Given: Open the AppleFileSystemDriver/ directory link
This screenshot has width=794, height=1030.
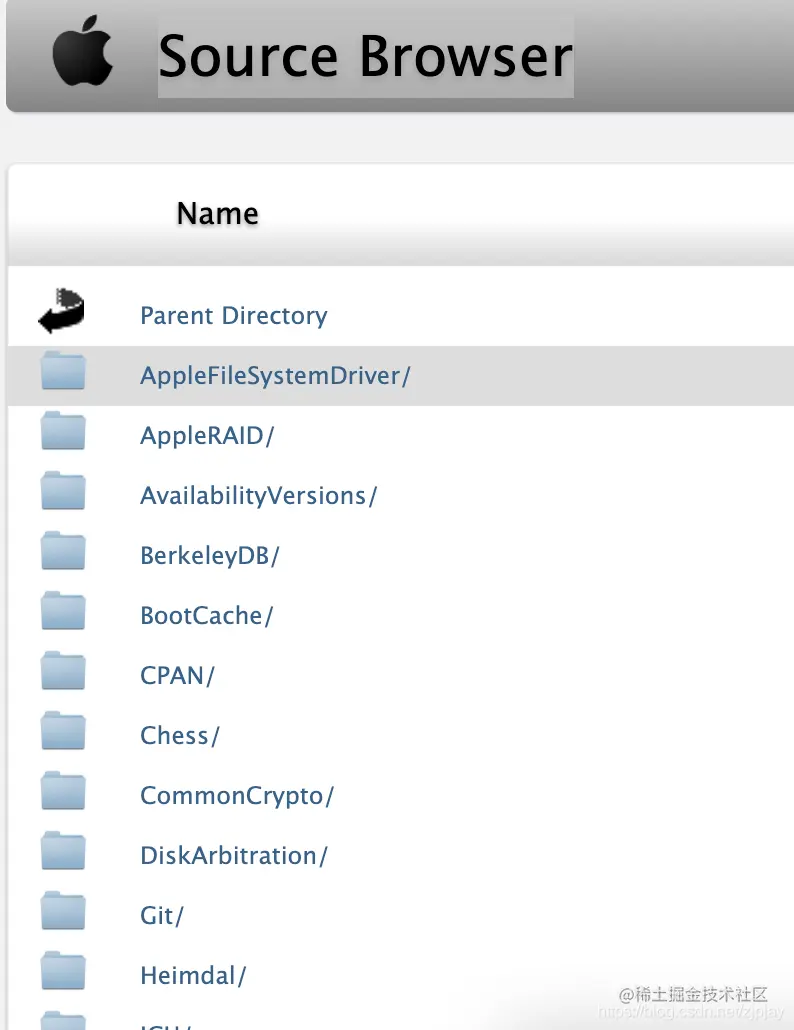Looking at the screenshot, I should coord(275,376).
